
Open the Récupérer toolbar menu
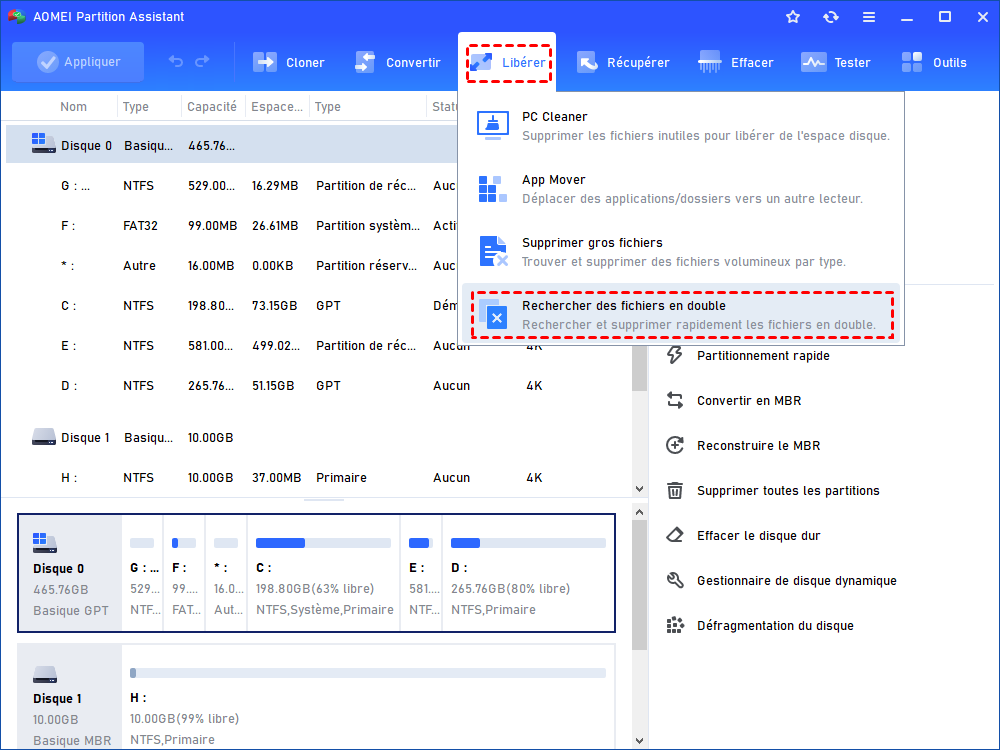(623, 62)
